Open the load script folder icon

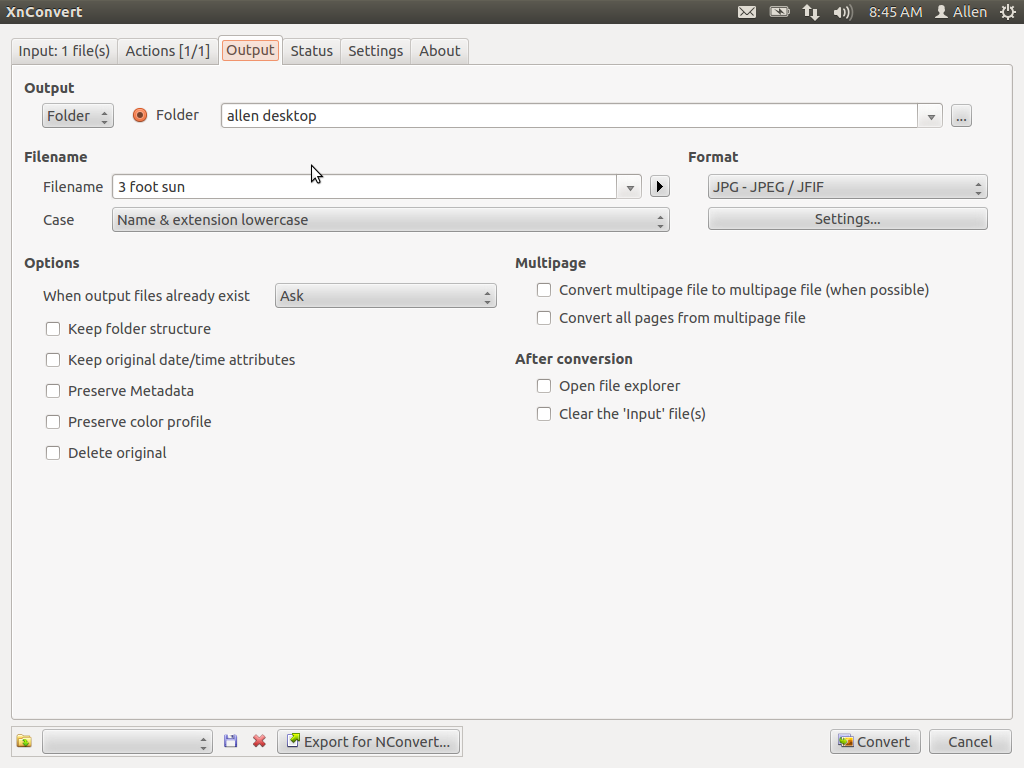(24, 741)
